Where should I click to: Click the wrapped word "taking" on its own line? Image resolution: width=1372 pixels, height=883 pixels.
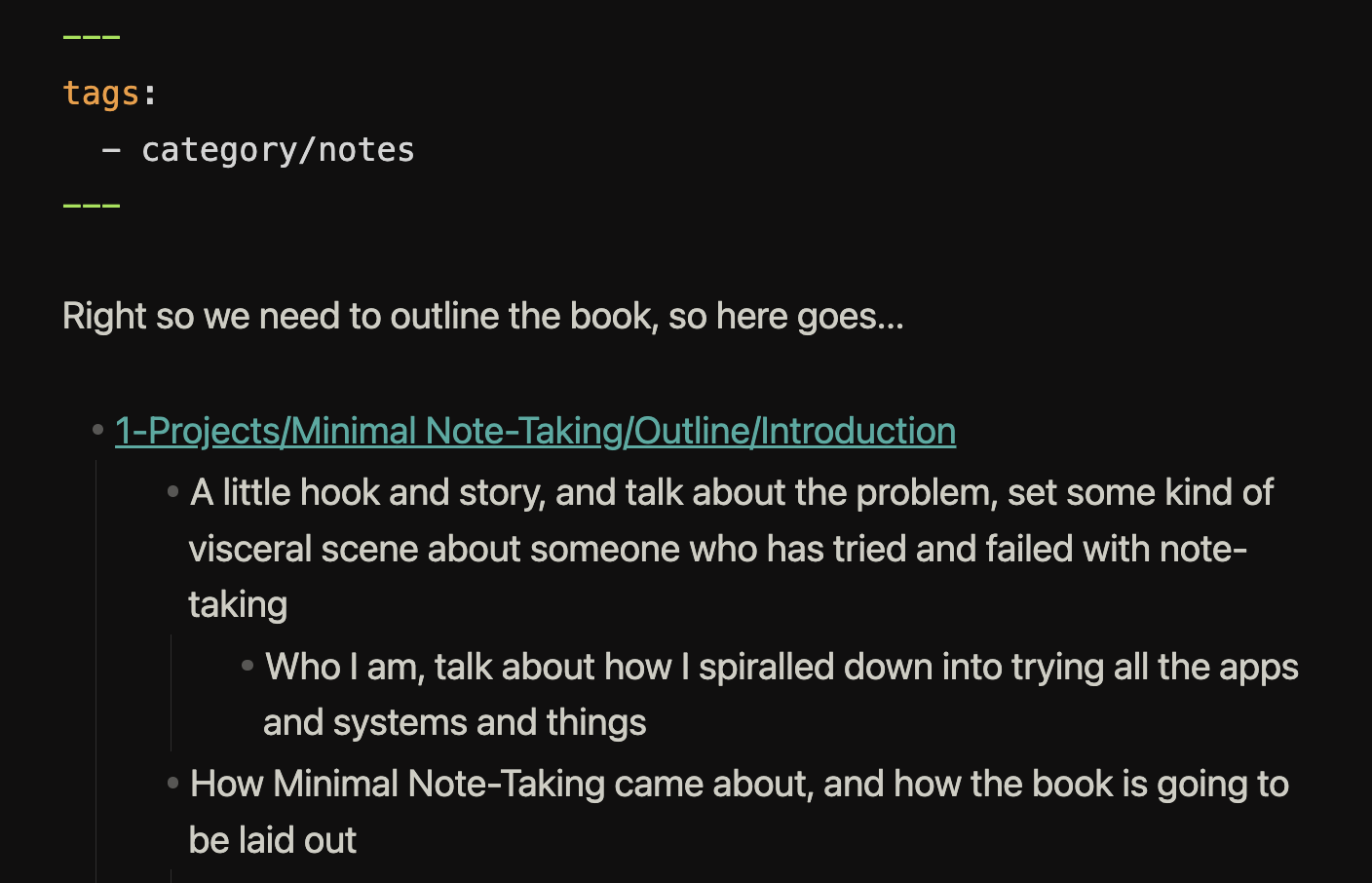pos(238,605)
